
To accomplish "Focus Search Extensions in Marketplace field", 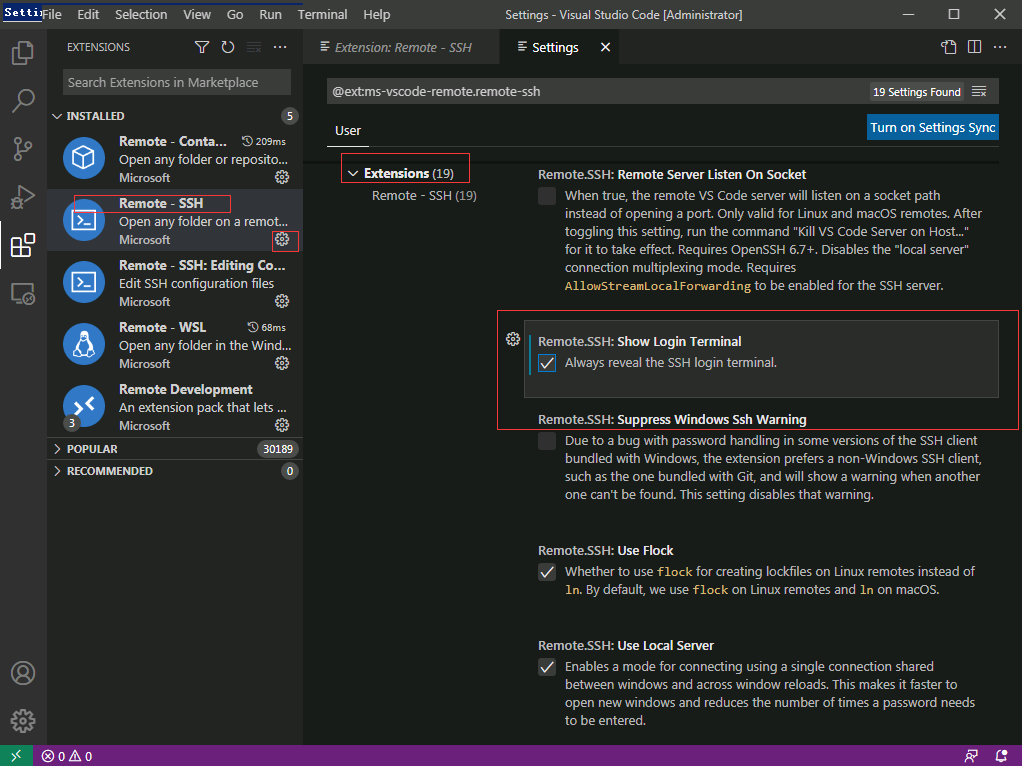I will pos(177,82).
